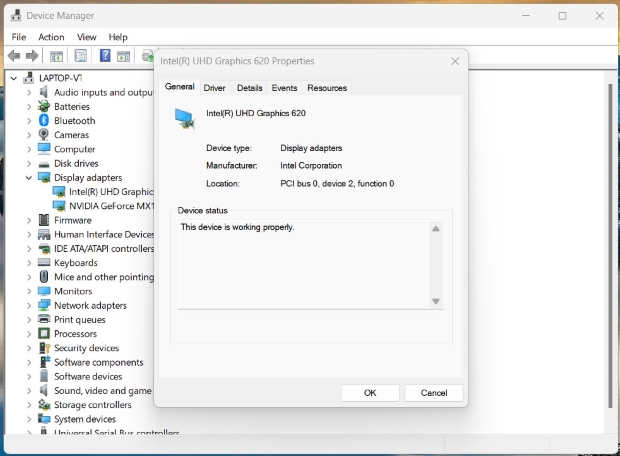620x456 pixels.
Task: Click the Cameras device category icon
Action: 44,135
